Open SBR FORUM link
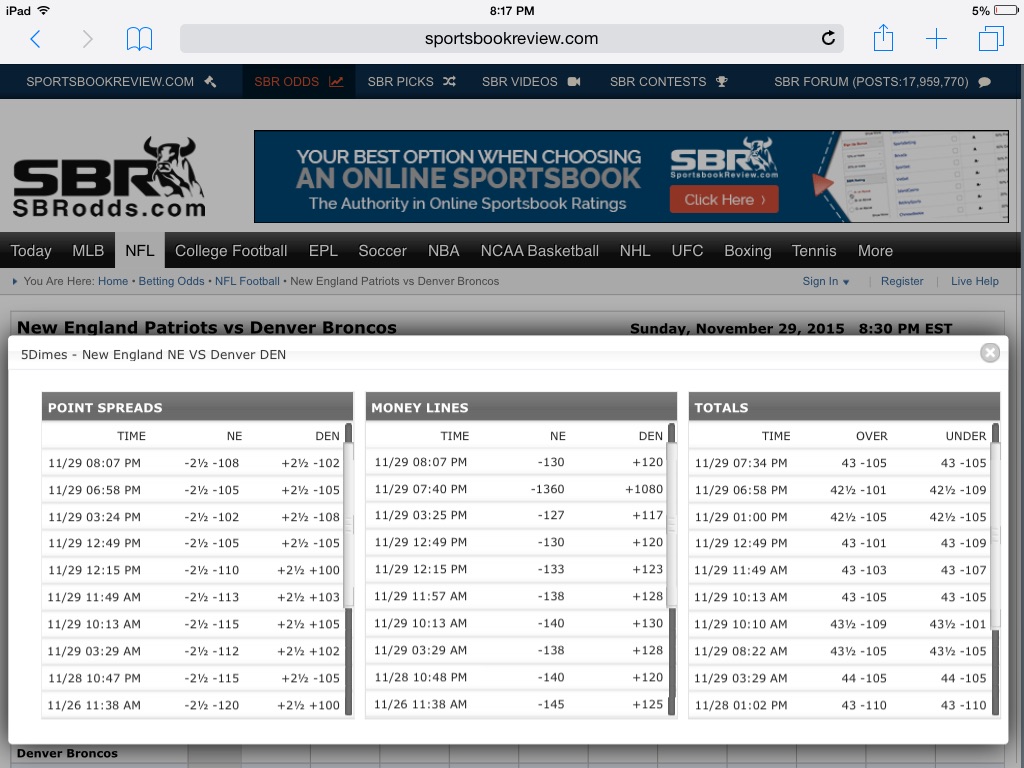 882,82
